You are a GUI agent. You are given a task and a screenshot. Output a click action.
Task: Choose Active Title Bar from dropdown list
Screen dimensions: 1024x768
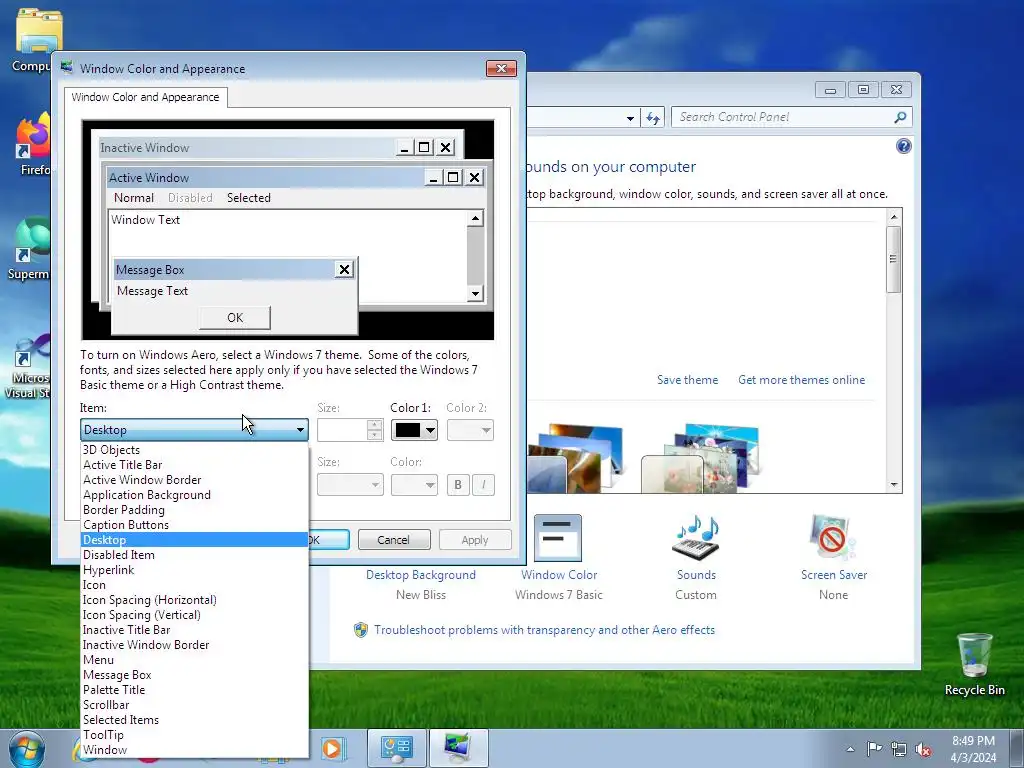(x=194, y=465)
